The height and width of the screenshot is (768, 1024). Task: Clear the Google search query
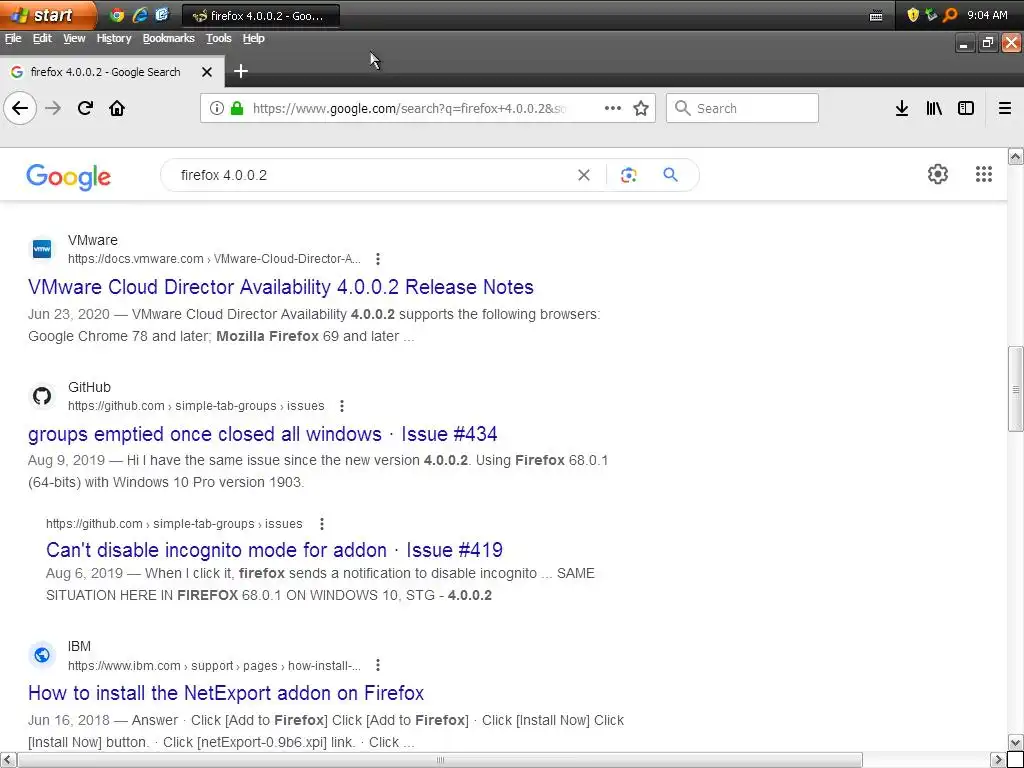(584, 175)
